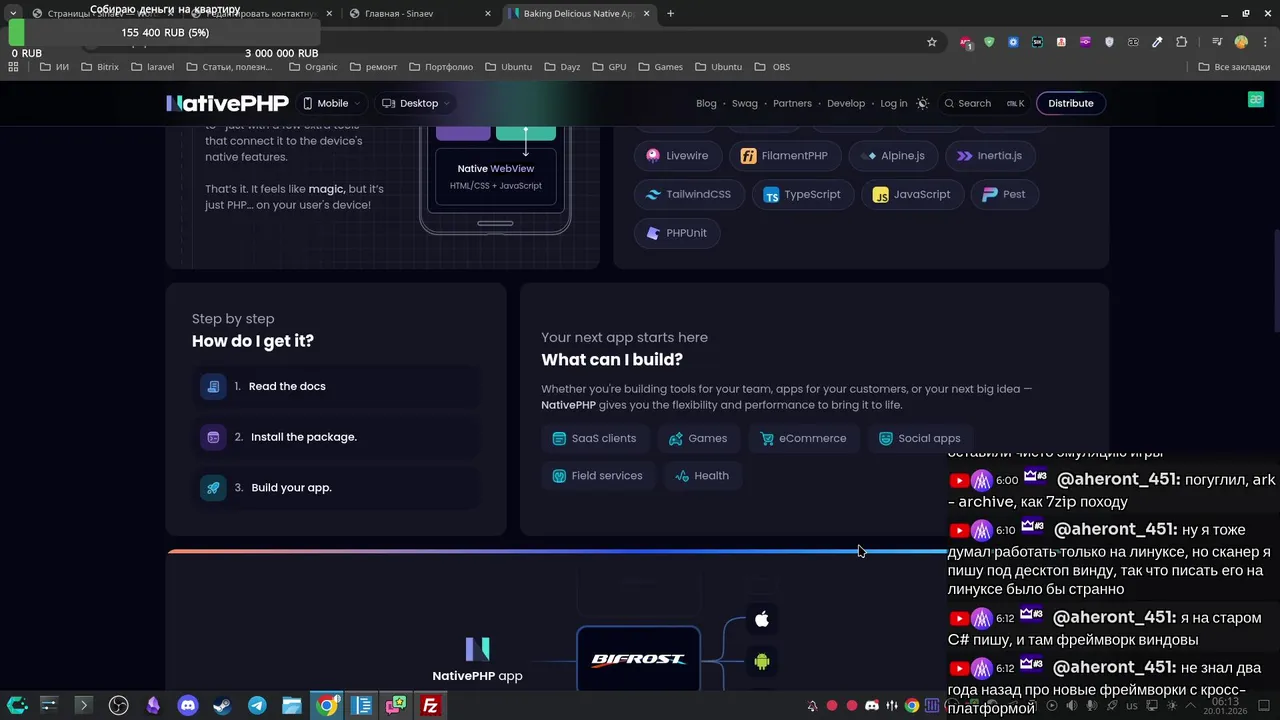Click the Pest badge
Screen dimensions: 1280x720
[x=1004, y=194]
